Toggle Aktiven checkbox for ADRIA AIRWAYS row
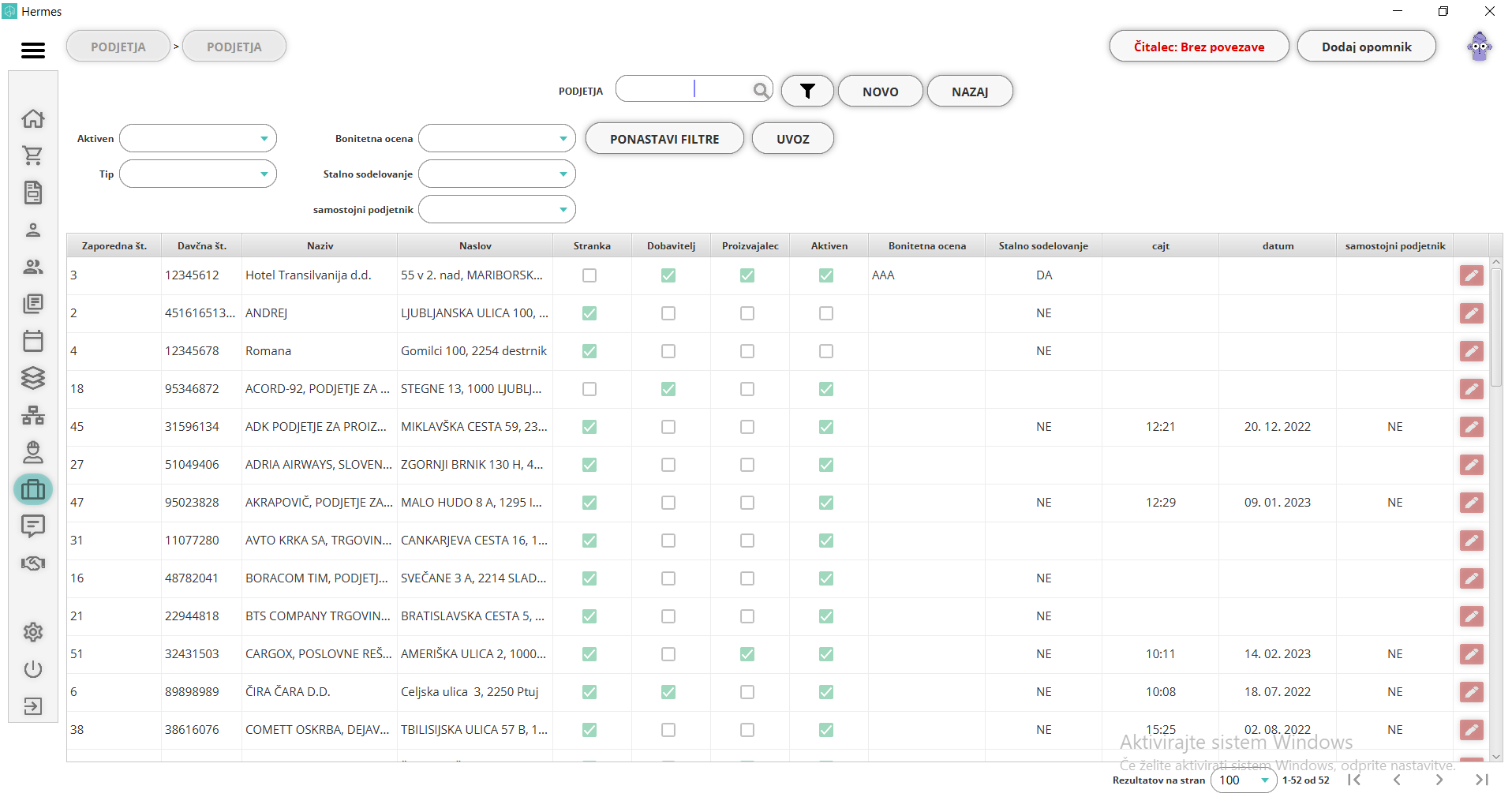Image resolution: width=1512 pixels, height=812 pixels. [x=826, y=465]
